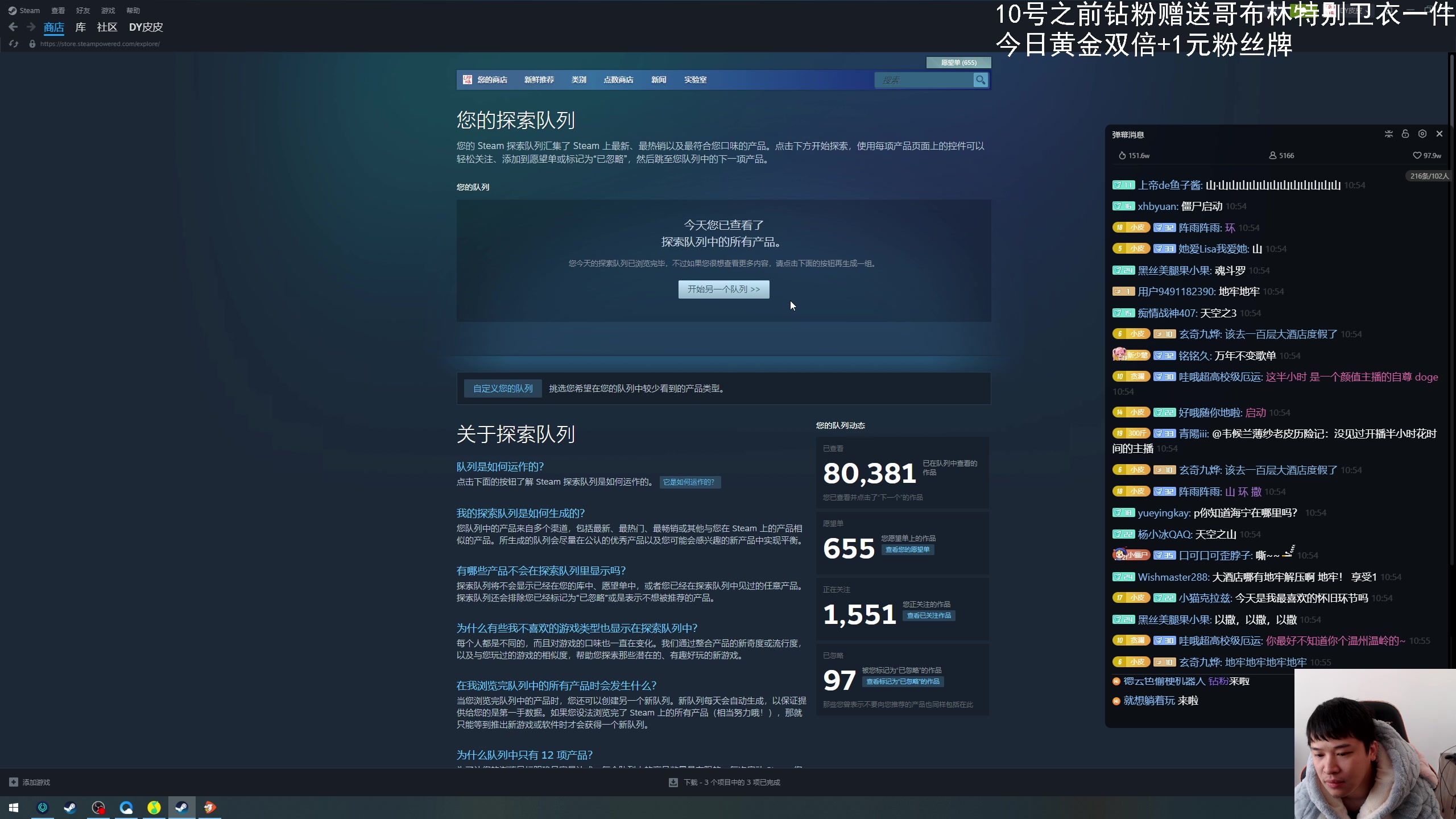Open QQ Music icon in taskbar
The image size is (1456, 819).
point(154,807)
